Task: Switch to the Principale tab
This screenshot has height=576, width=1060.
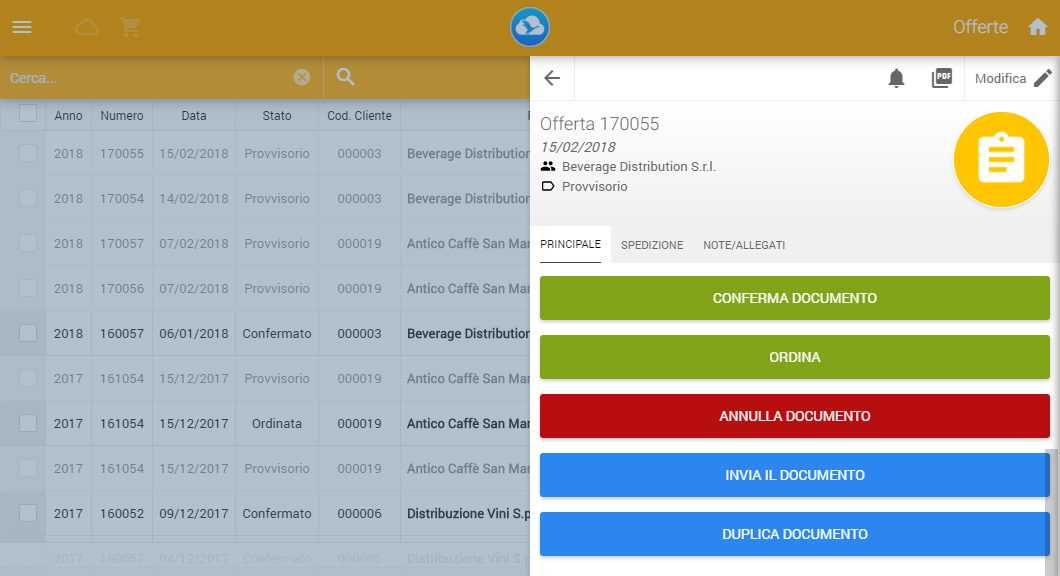Action: [x=571, y=244]
